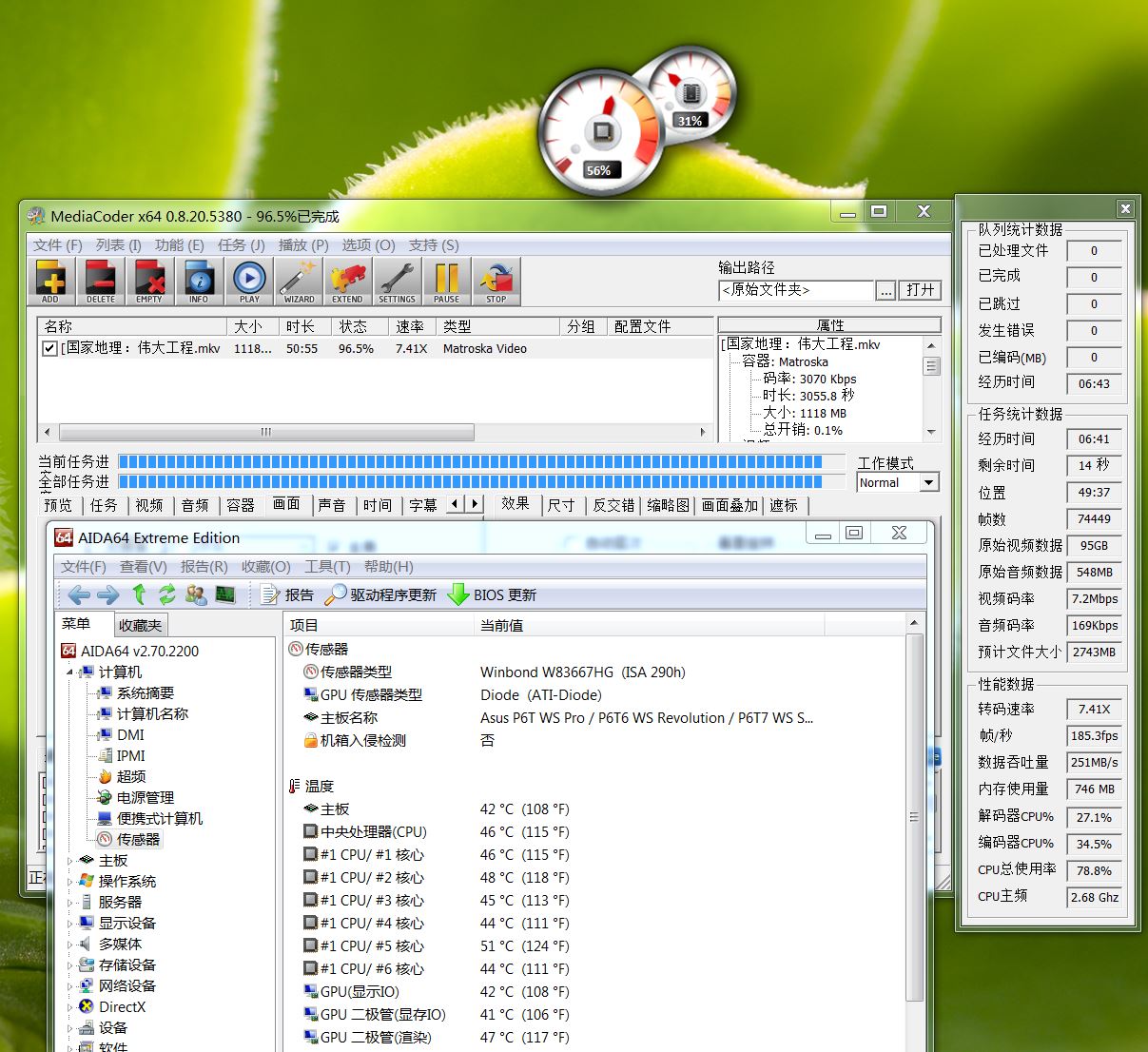Open AIDA64 工具(T) menu

click(x=327, y=567)
